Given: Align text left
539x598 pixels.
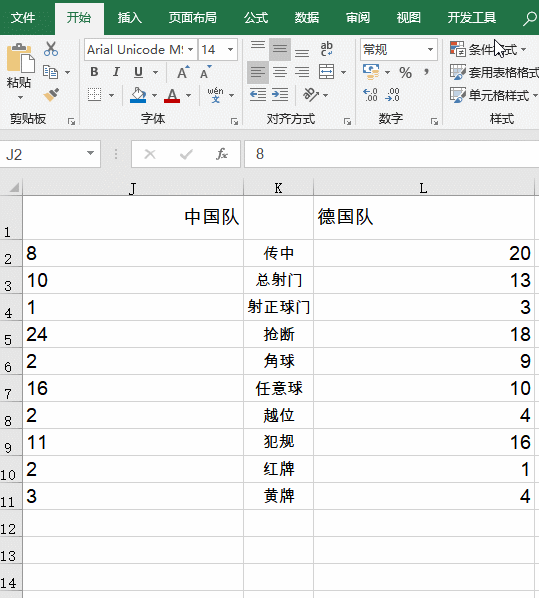Looking at the screenshot, I should click(x=258, y=72).
